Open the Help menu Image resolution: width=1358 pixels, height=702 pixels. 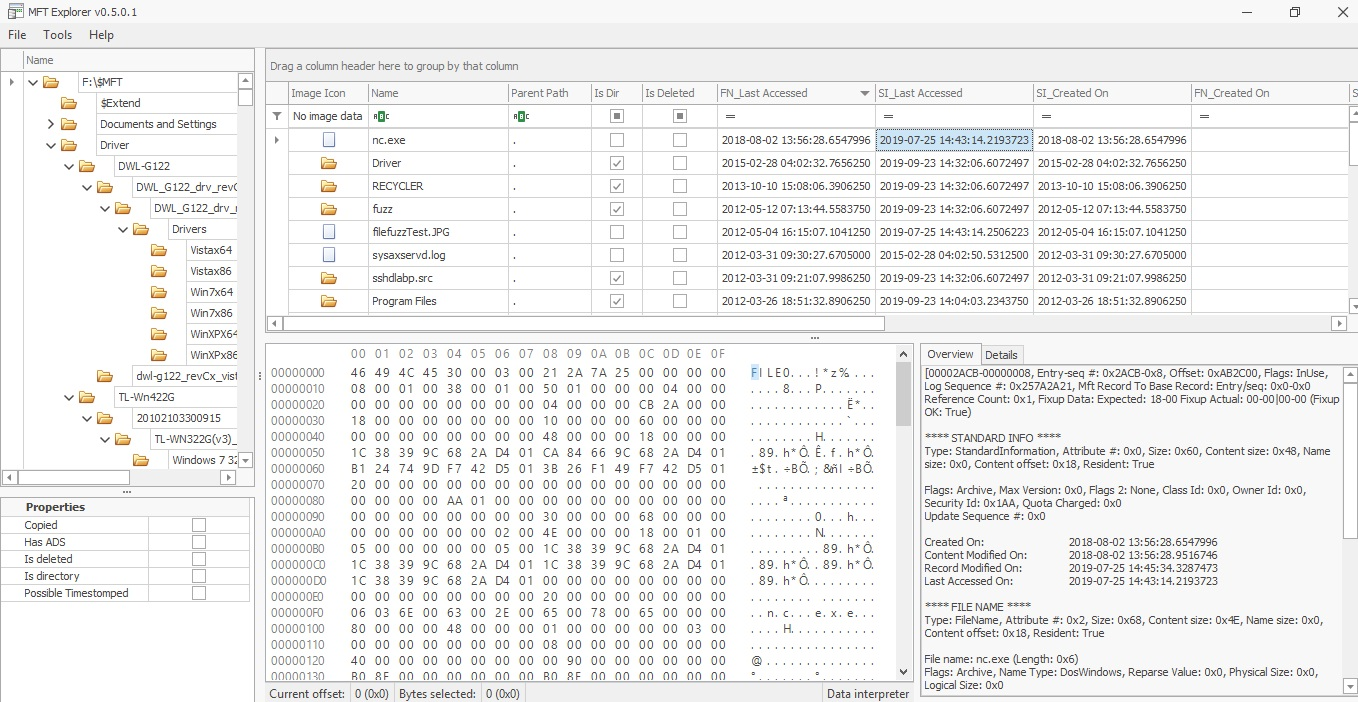101,34
